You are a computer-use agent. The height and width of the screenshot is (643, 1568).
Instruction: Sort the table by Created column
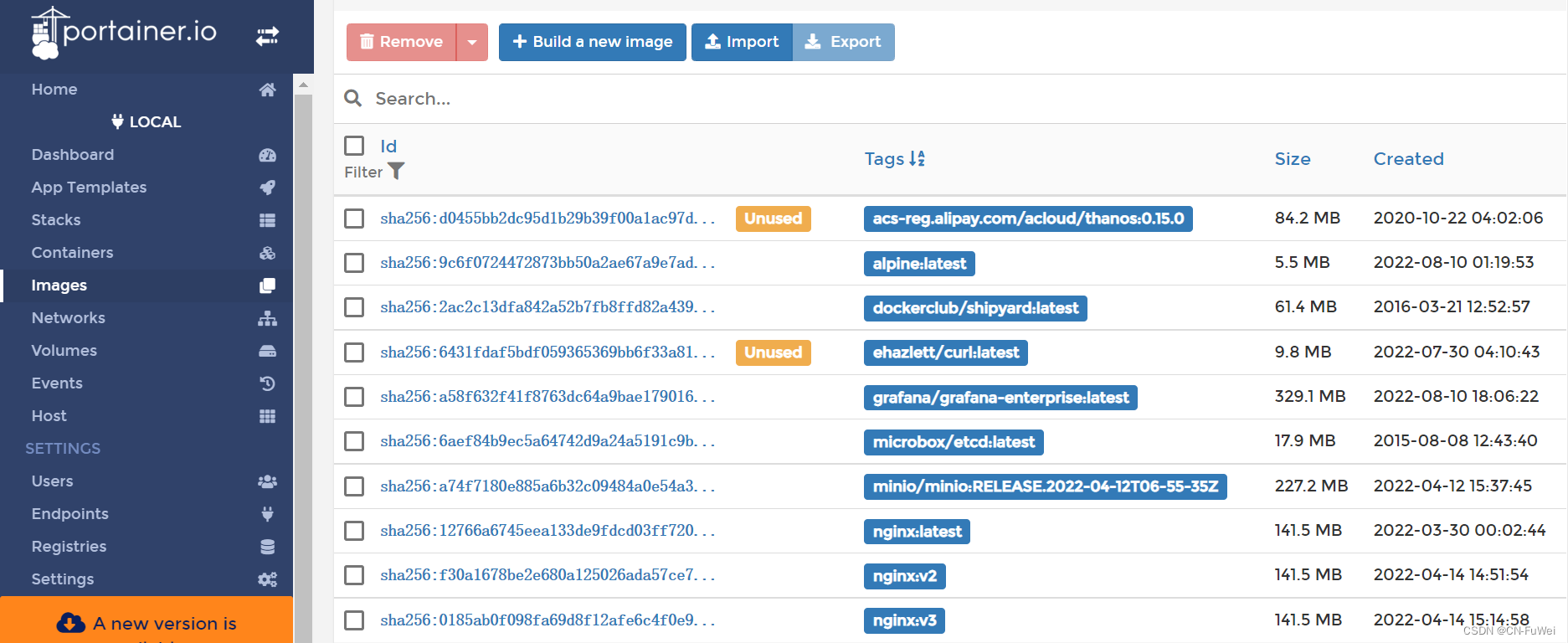click(1409, 159)
